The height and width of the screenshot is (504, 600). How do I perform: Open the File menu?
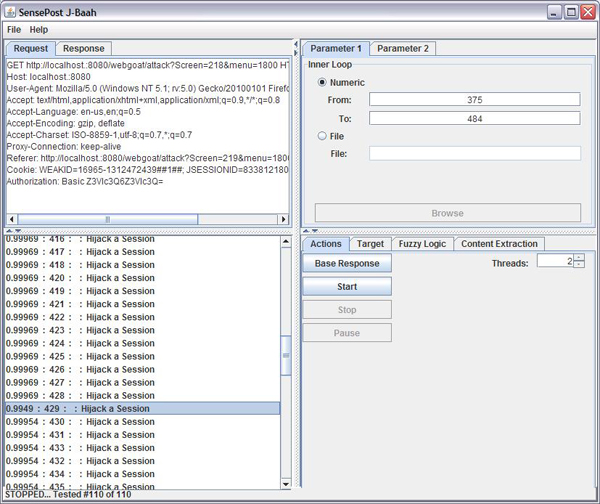coord(15,30)
